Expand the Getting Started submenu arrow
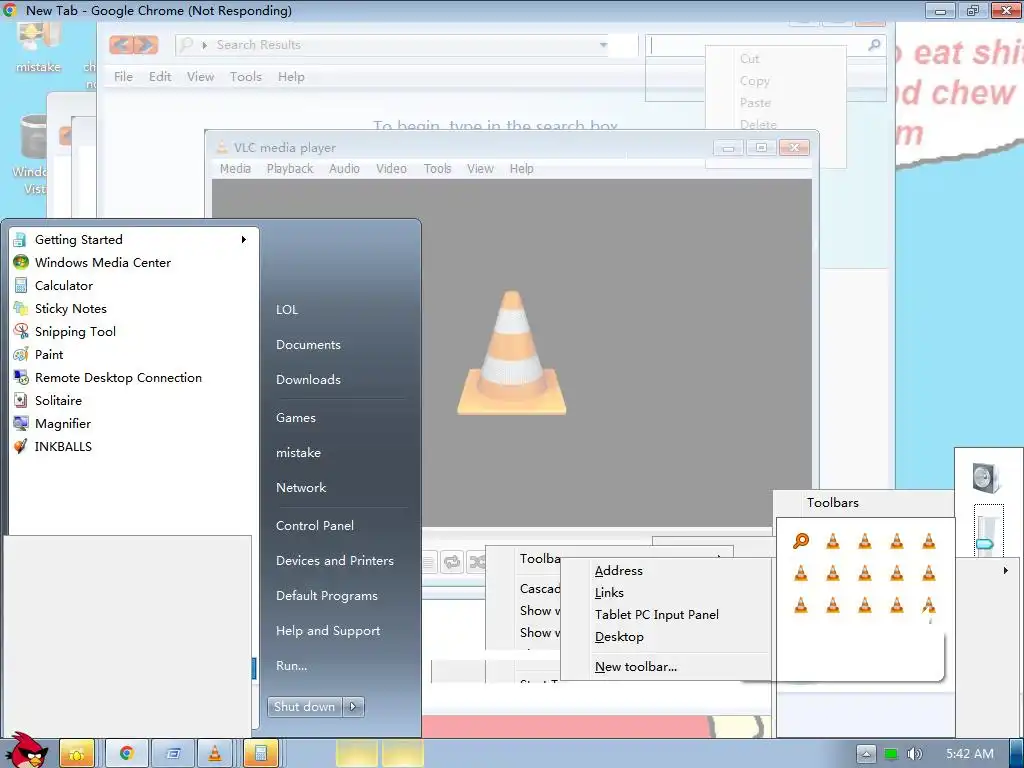The width and height of the screenshot is (1024, 768). (x=244, y=240)
